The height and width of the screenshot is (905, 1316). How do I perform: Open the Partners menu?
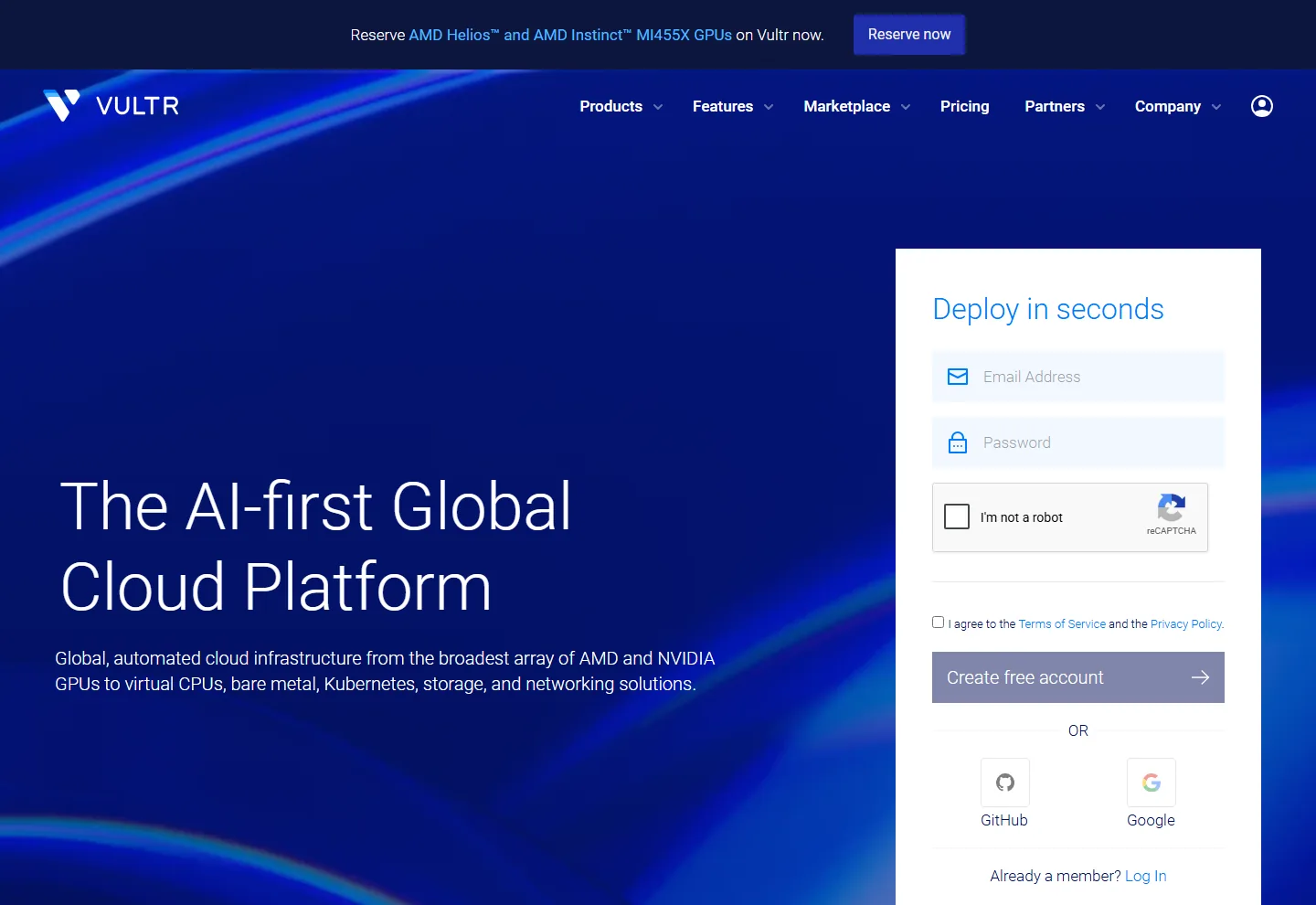coord(1055,106)
